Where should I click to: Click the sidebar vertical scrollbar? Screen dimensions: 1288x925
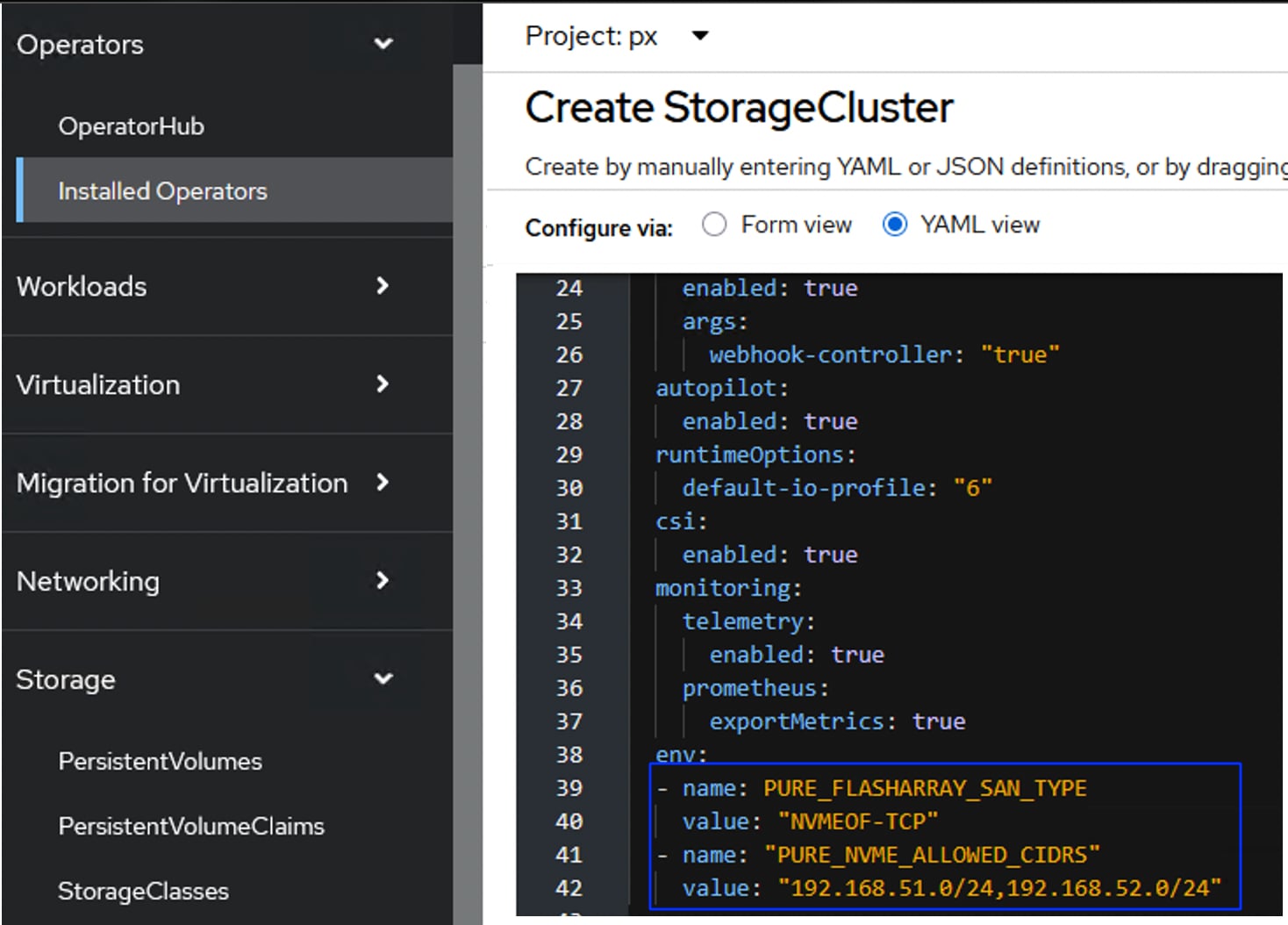[x=467, y=491]
